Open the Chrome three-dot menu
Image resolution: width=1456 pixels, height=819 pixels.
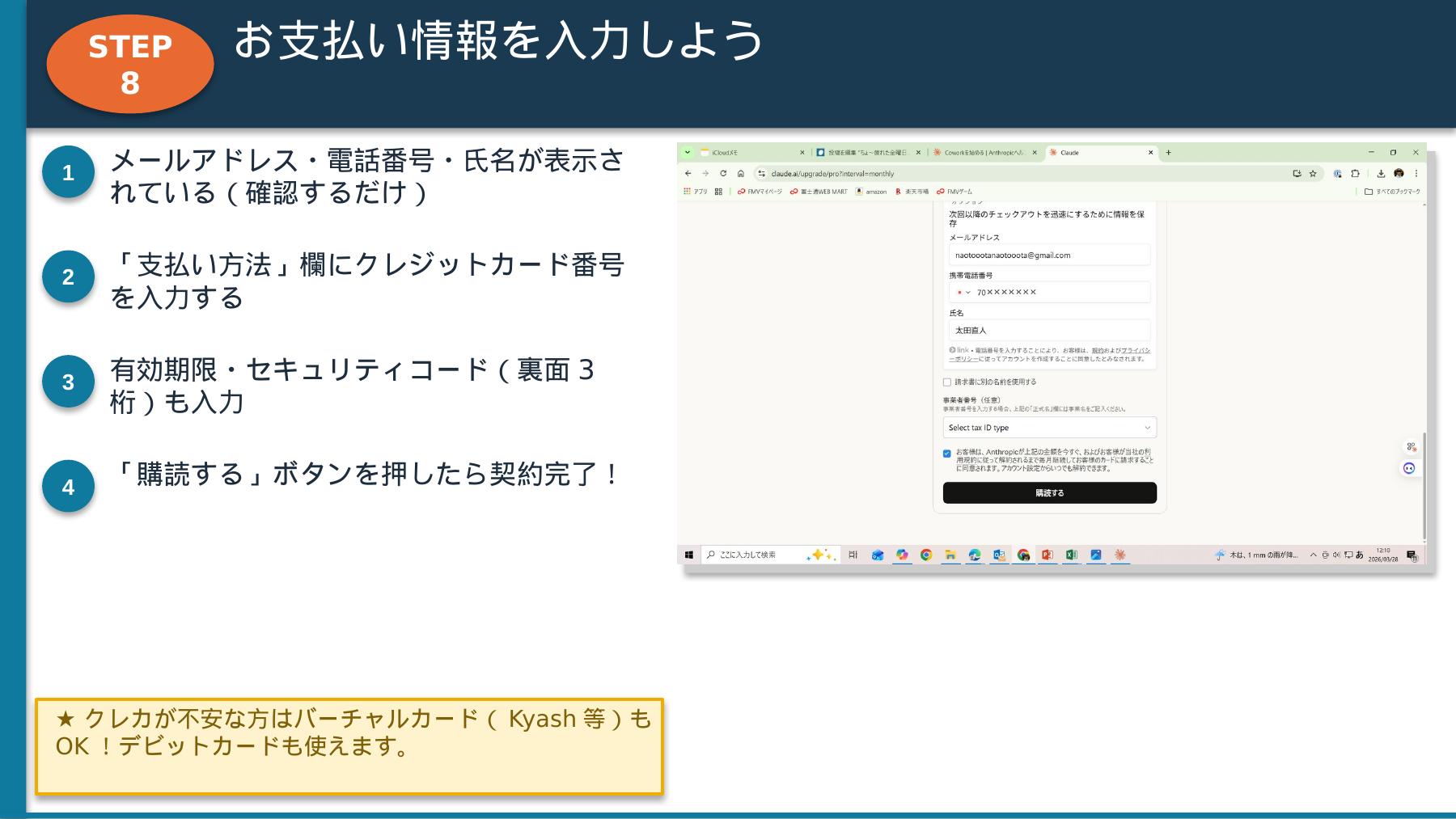[x=1416, y=173]
